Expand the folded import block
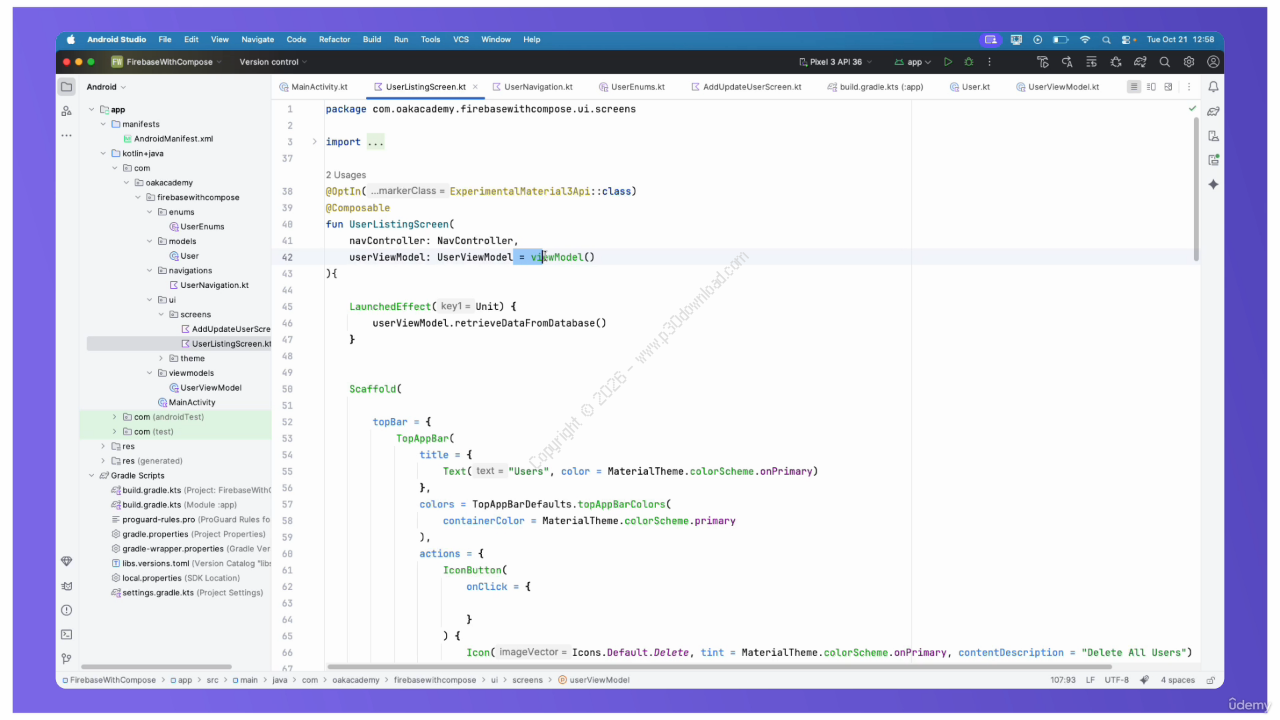Viewport: 1280px width, 720px height. tap(314, 142)
